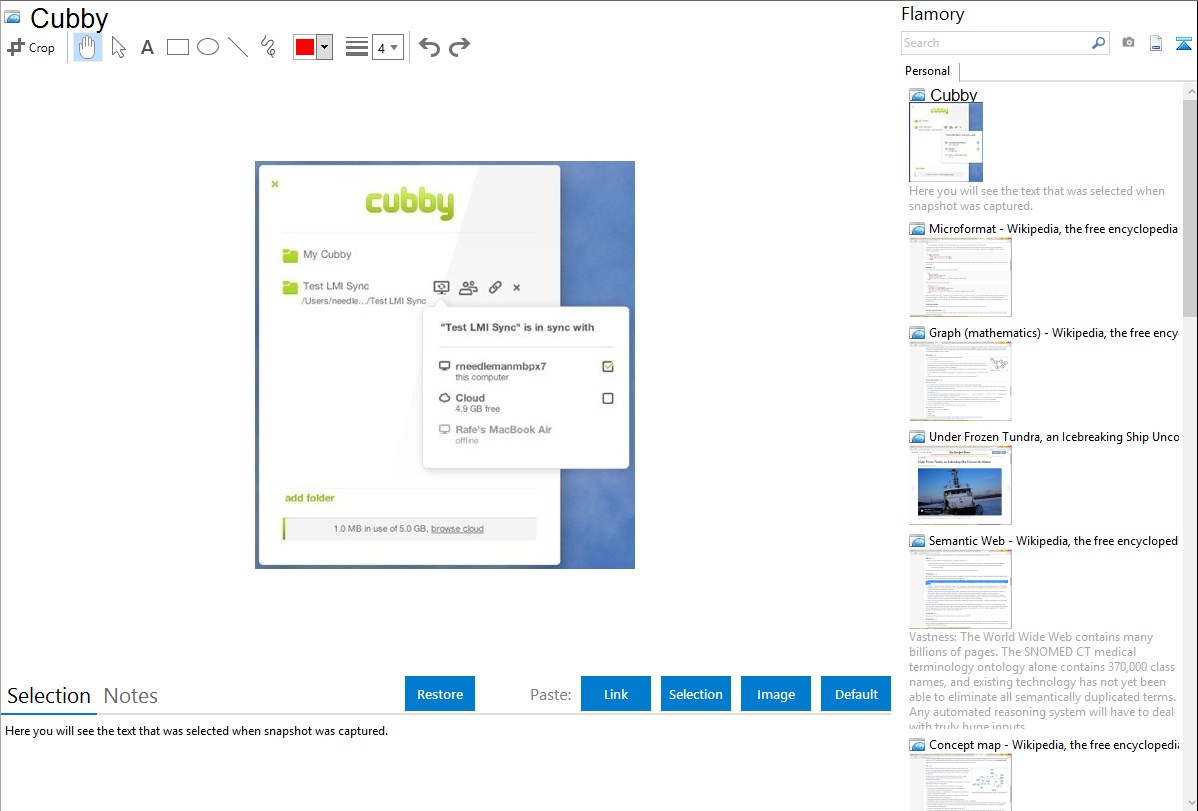Click the storage usage bar

[410, 529]
